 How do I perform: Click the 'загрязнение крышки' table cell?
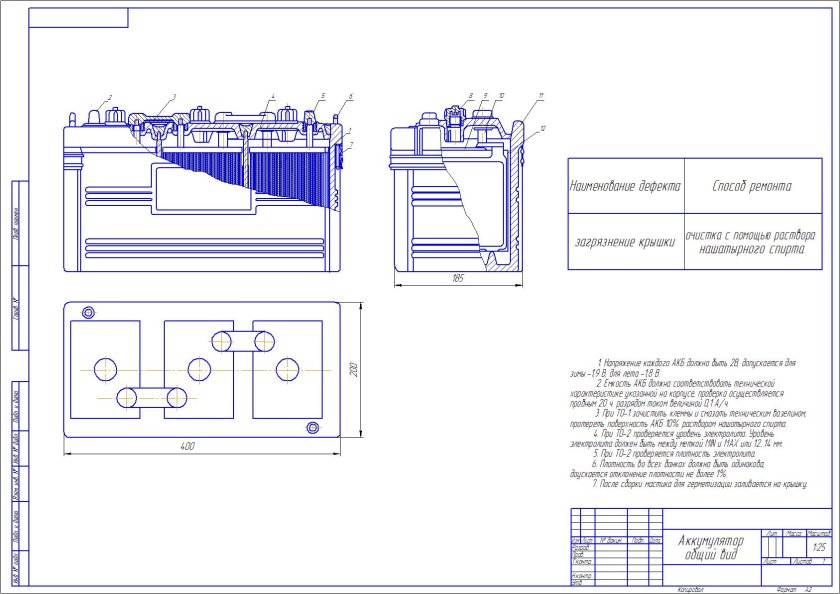pyautogui.click(x=625, y=242)
